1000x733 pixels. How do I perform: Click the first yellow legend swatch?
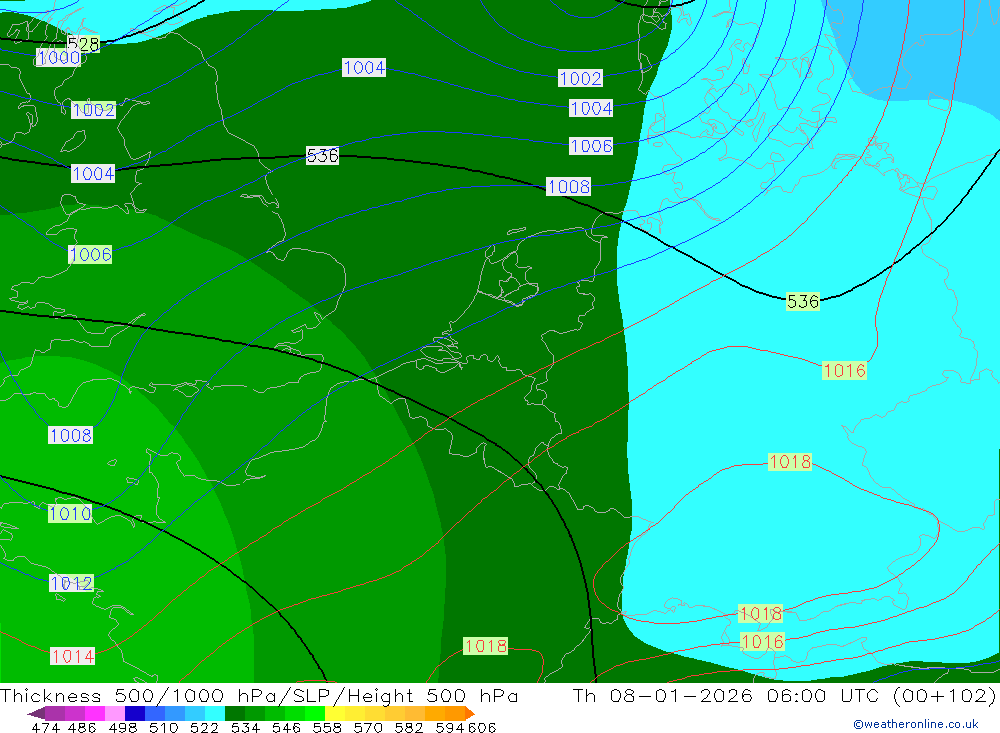coord(335,713)
